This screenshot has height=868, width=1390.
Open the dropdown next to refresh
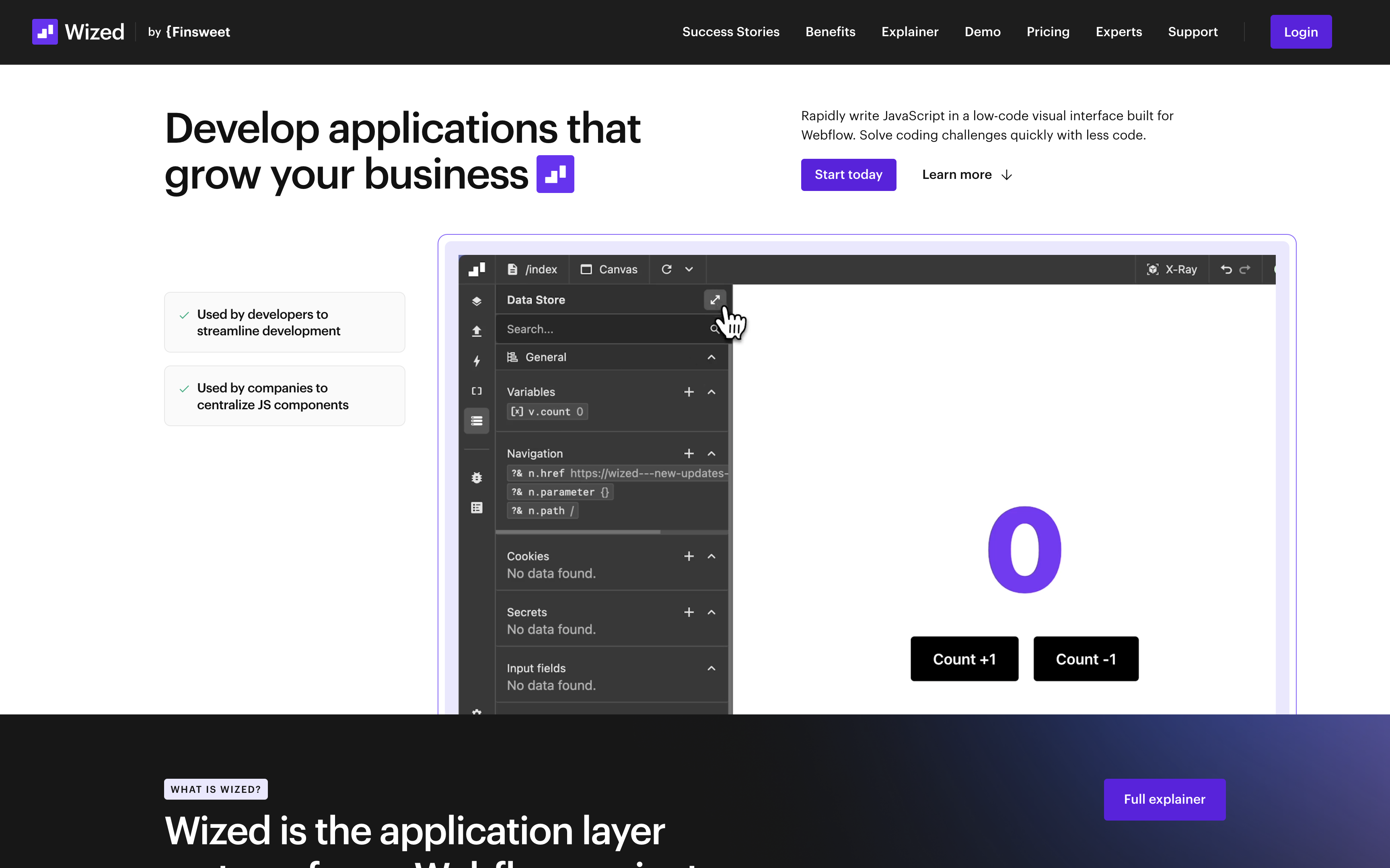coord(689,269)
